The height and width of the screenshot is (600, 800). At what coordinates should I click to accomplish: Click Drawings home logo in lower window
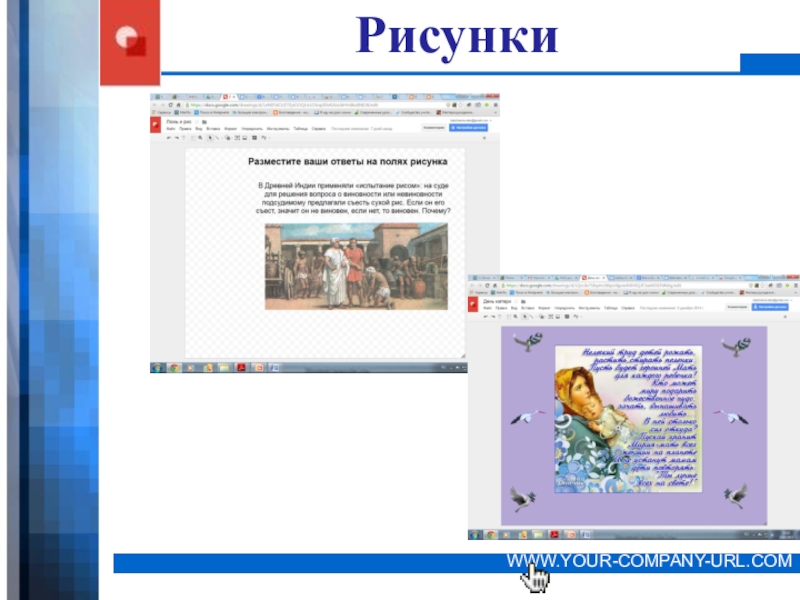(472, 305)
